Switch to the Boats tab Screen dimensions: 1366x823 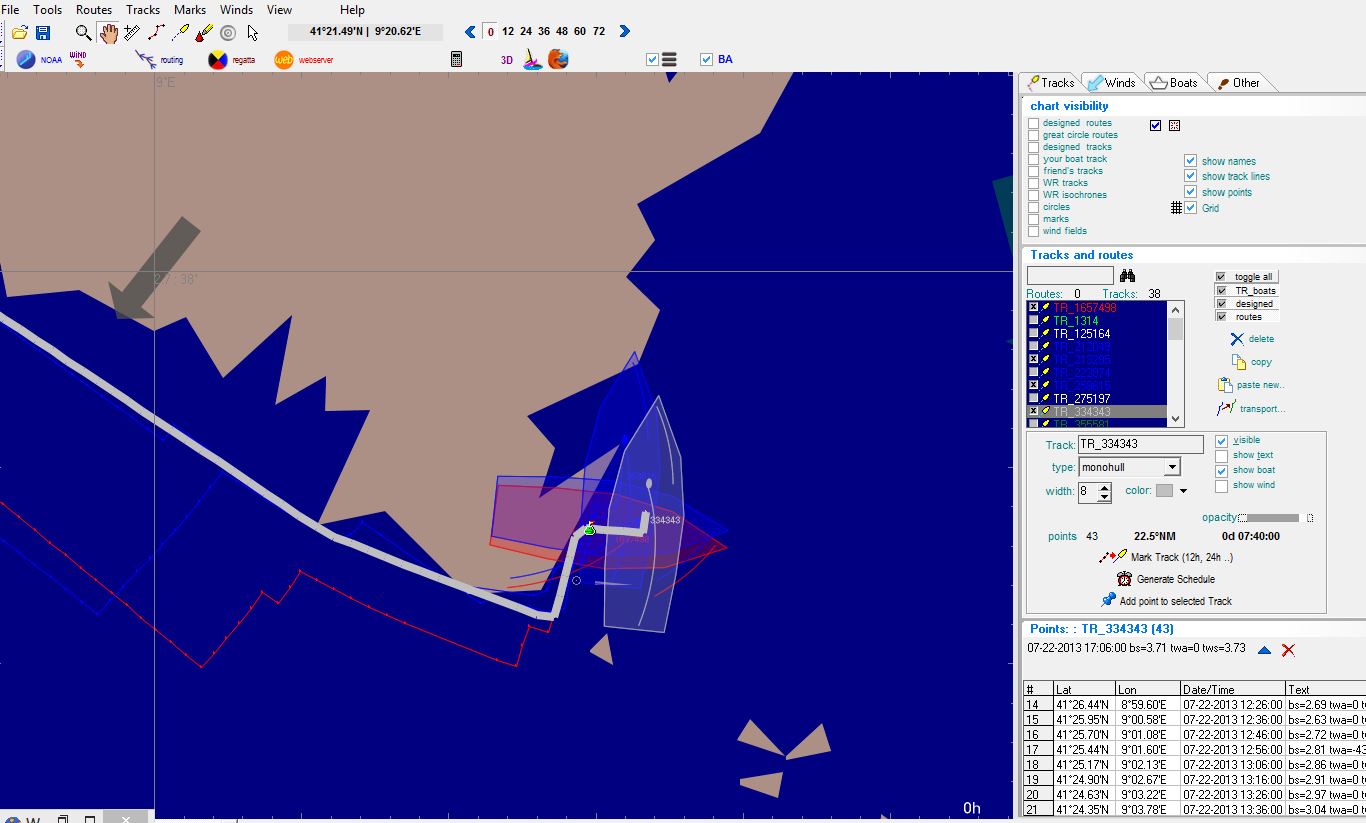tap(1173, 82)
